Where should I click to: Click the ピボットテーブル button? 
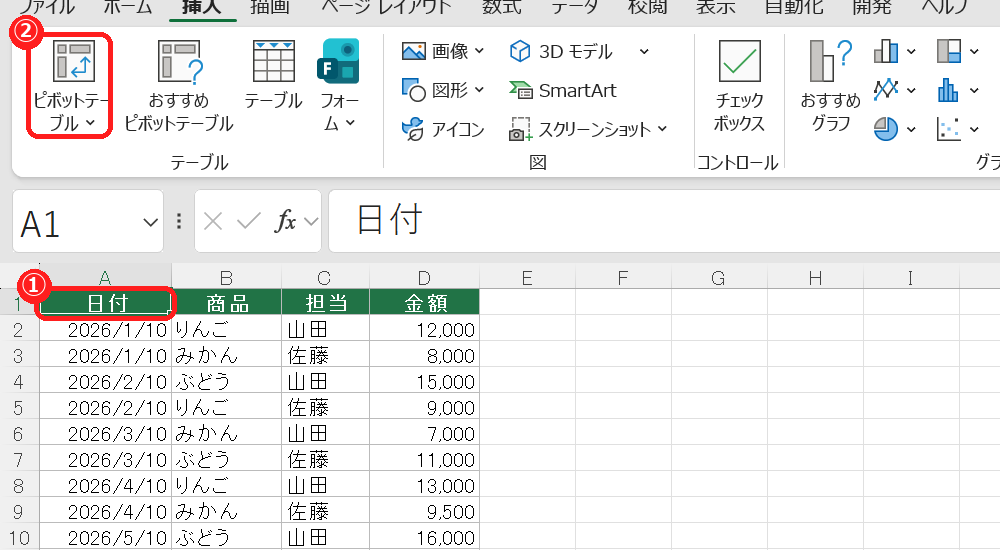click(70, 85)
